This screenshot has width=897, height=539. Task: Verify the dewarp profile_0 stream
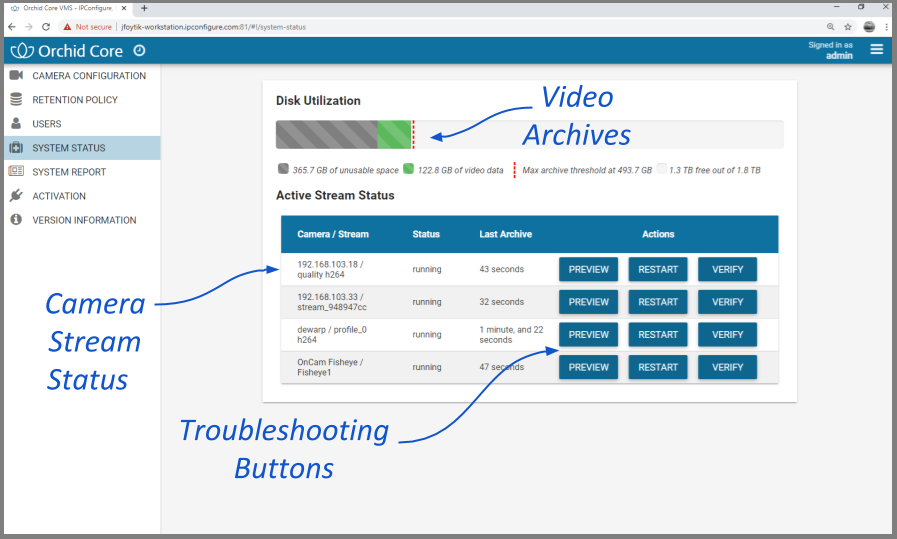pos(727,334)
